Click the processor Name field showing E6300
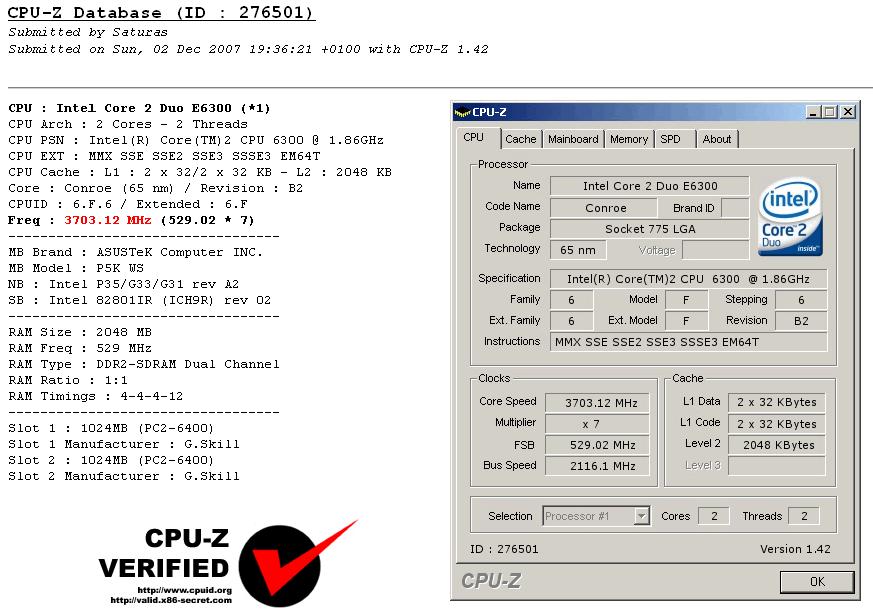 tap(647, 186)
